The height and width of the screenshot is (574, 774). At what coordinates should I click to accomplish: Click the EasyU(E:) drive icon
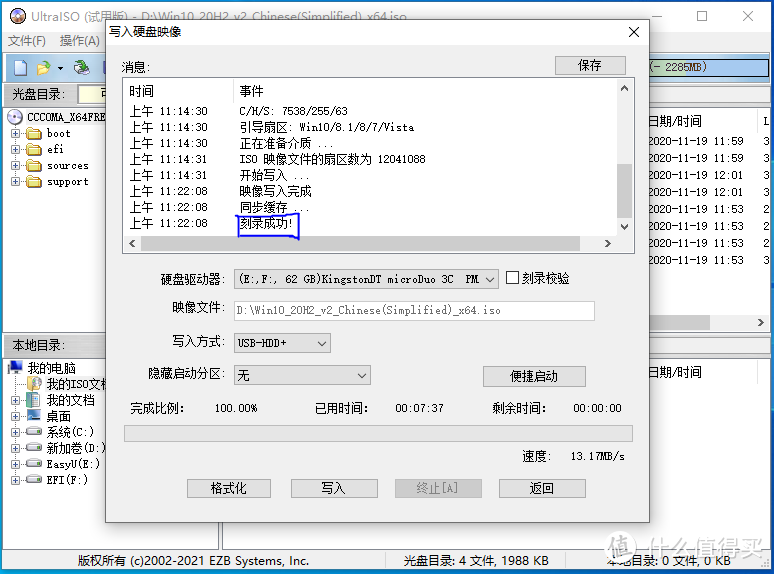tap(34, 463)
